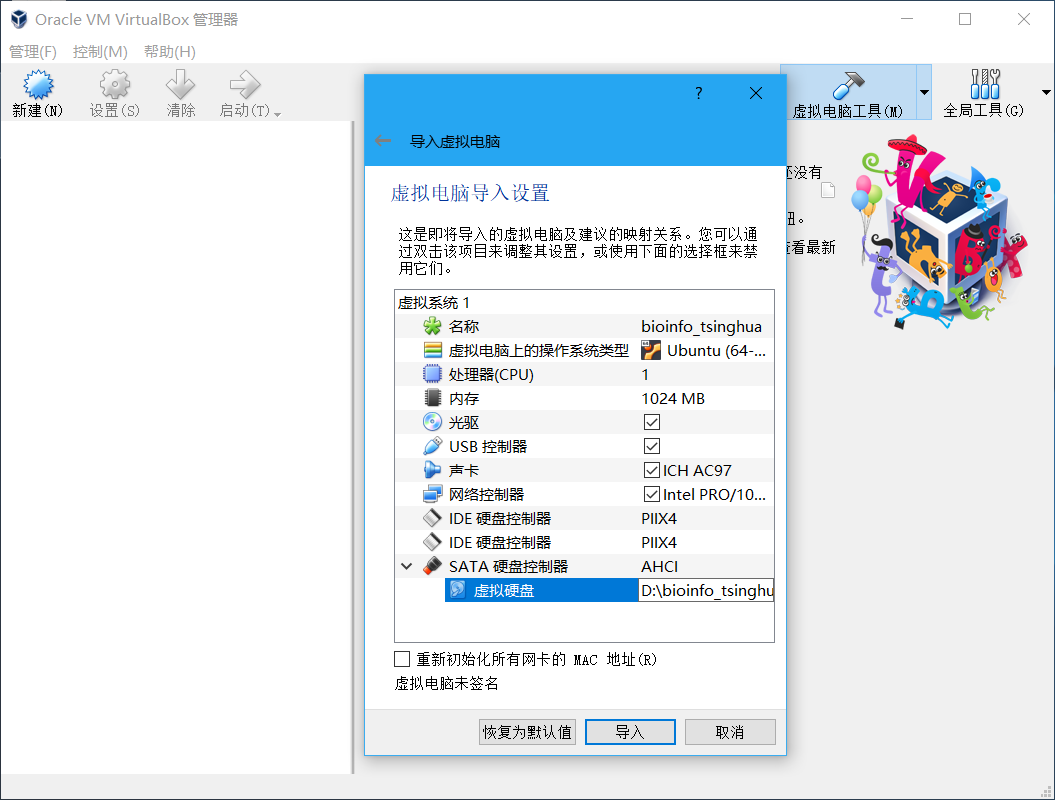This screenshot has width=1055, height=800.
Task: Toggle the optical drive (光驱) checkbox
Action: [x=652, y=423]
